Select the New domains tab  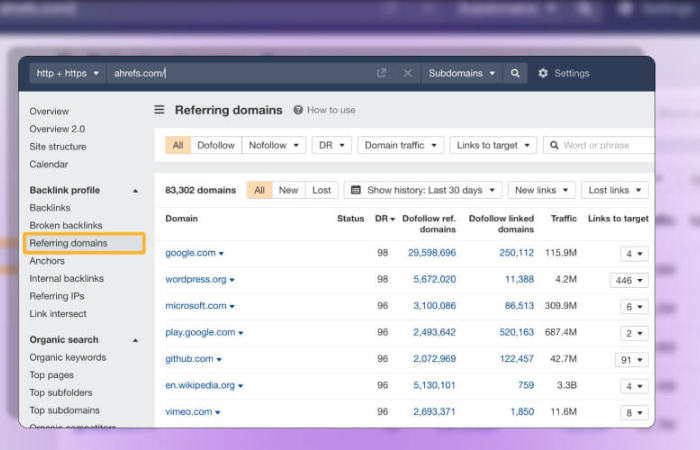288,190
